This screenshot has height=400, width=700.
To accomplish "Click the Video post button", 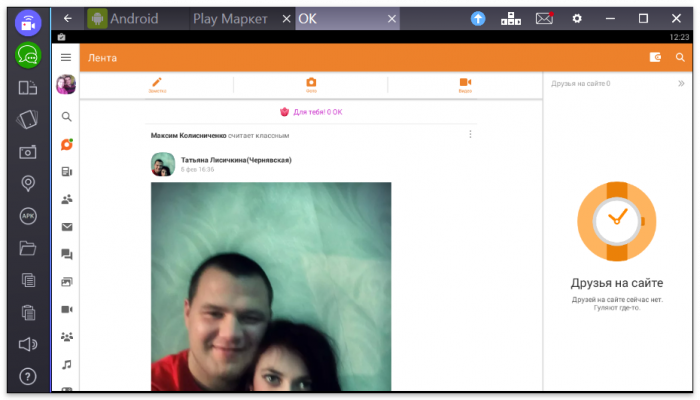I will [465, 85].
